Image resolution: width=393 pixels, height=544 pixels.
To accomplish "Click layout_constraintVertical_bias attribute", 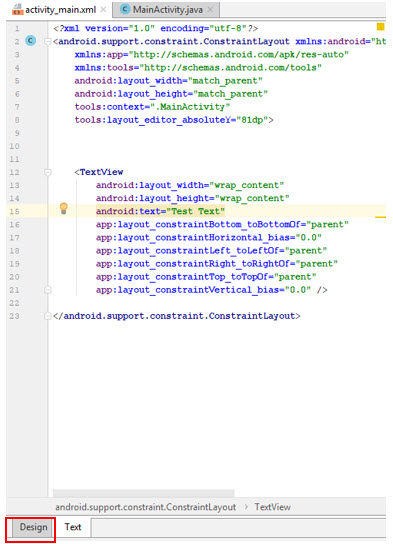I will 212,290.
